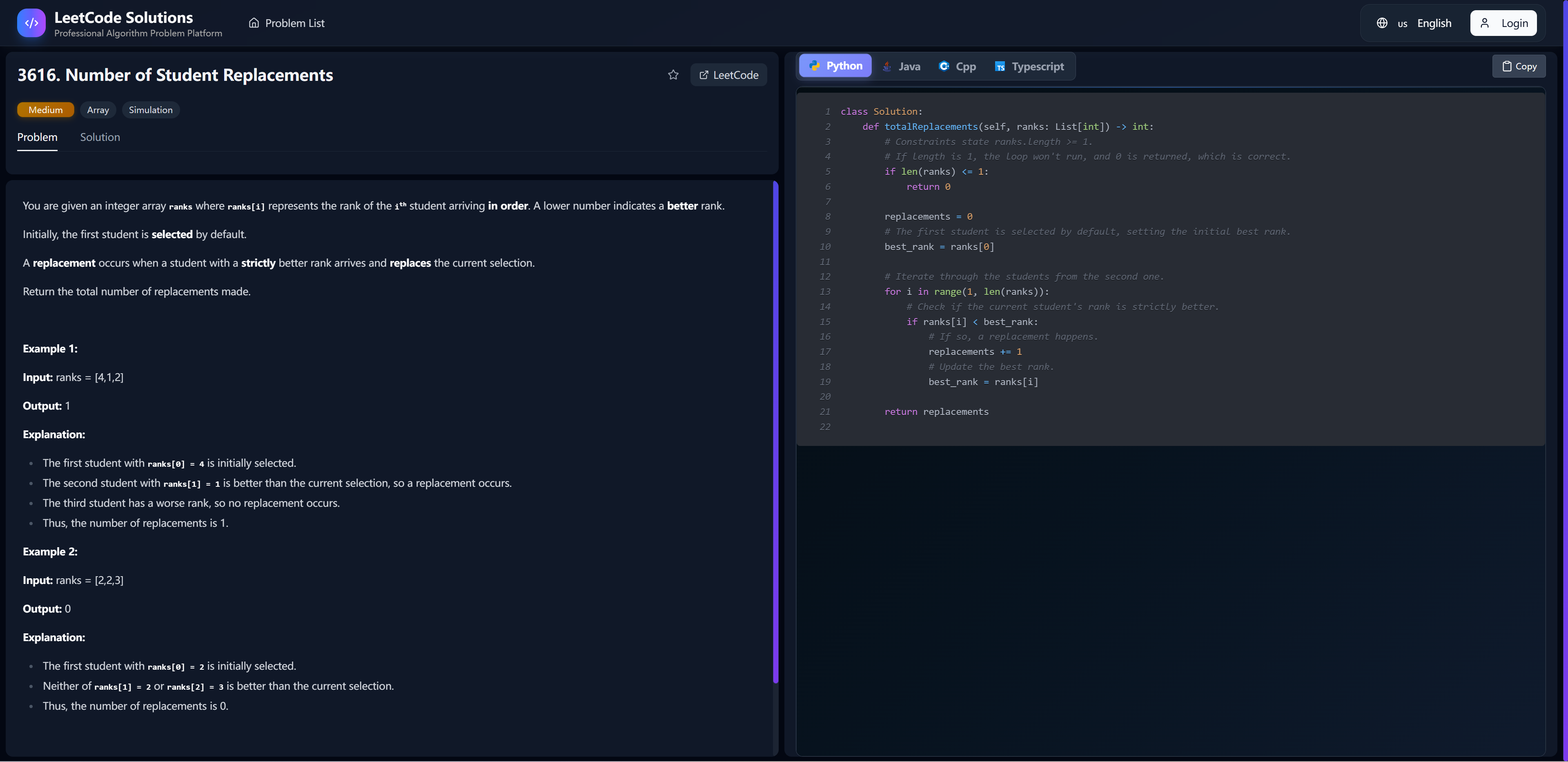1568x762 pixels.
Task: Click the code line 'best_rank = ranks[0]'
Action: tap(939, 247)
